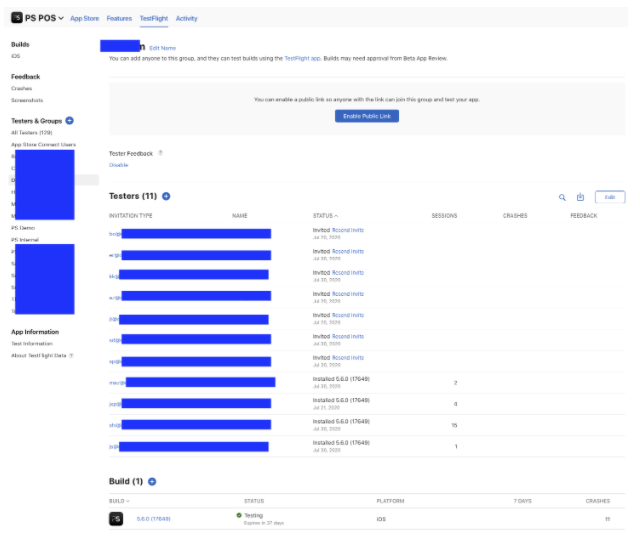Click the export testers icon
The height and width of the screenshot is (543, 640).
[x=580, y=197]
